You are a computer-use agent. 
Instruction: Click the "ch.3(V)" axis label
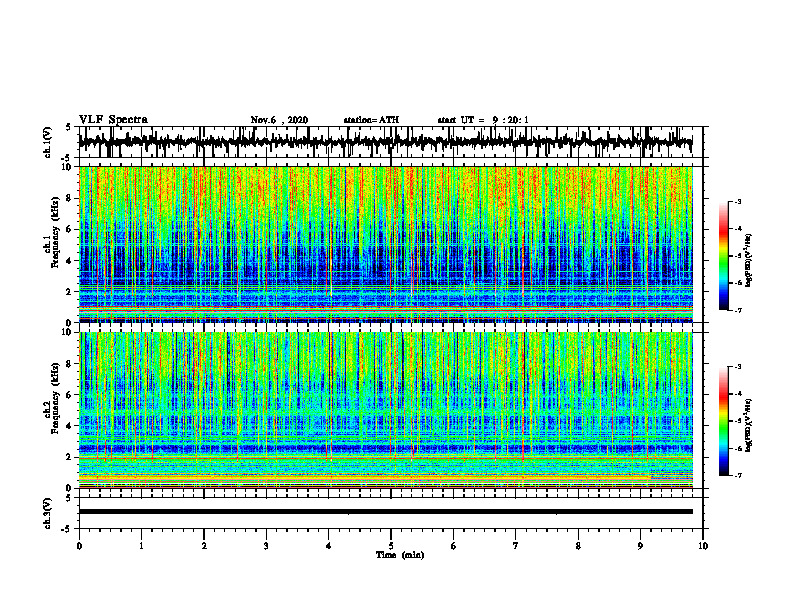[48, 513]
